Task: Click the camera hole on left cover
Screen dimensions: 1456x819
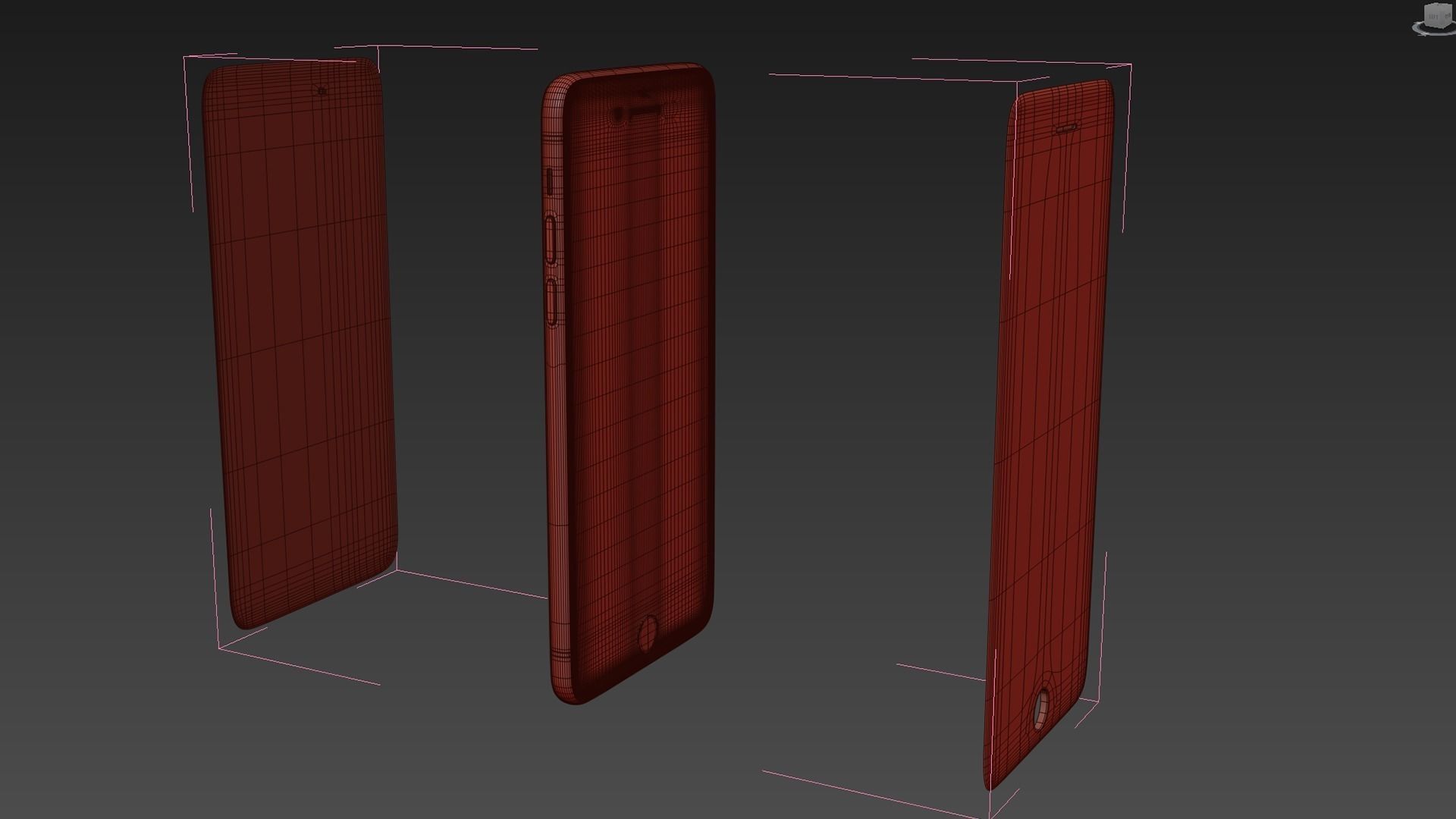Action: point(322,91)
